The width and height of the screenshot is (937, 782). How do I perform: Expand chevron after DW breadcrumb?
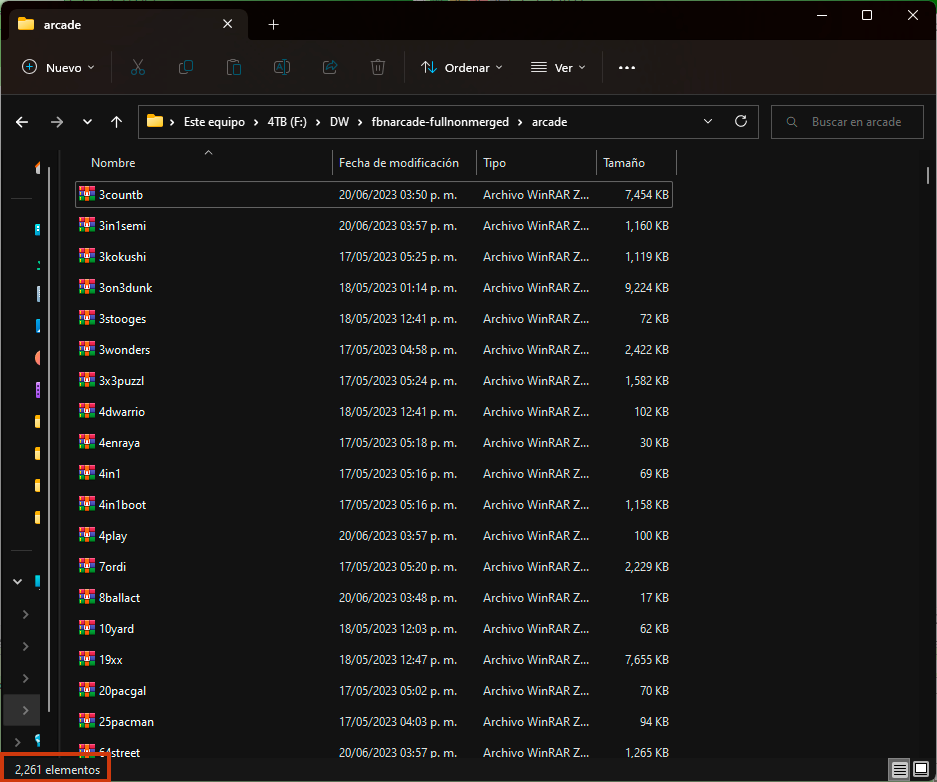(x=360, y=122)
